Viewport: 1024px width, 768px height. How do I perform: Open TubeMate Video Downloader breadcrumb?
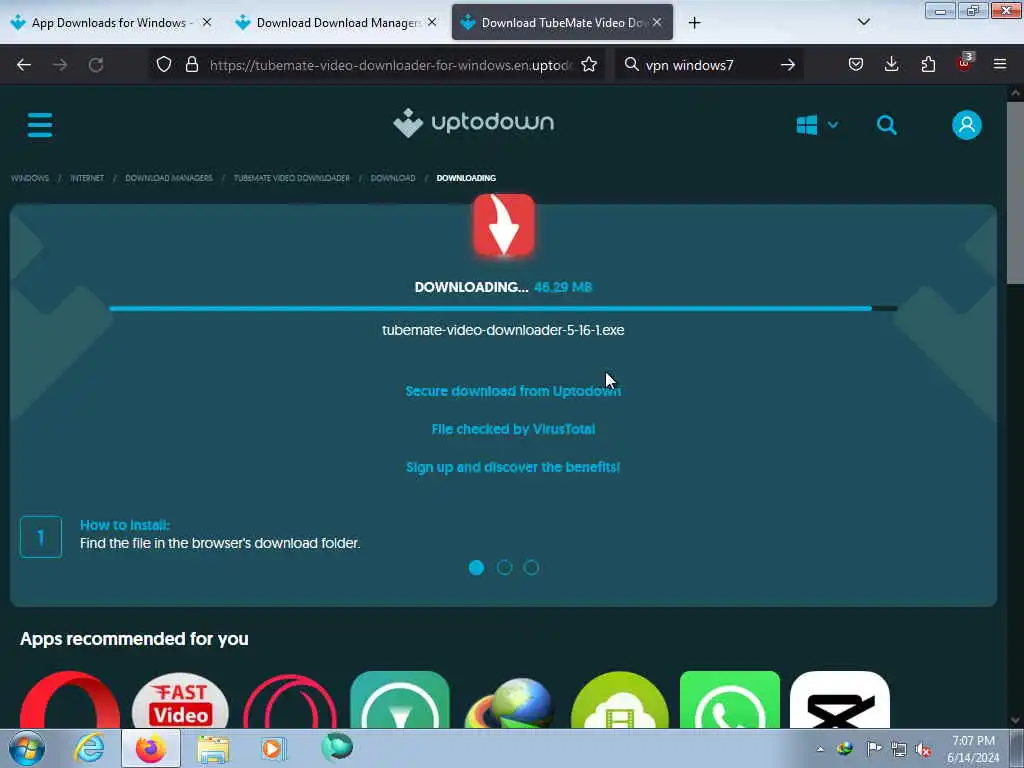pyautogui.click(x=291, y=178)
